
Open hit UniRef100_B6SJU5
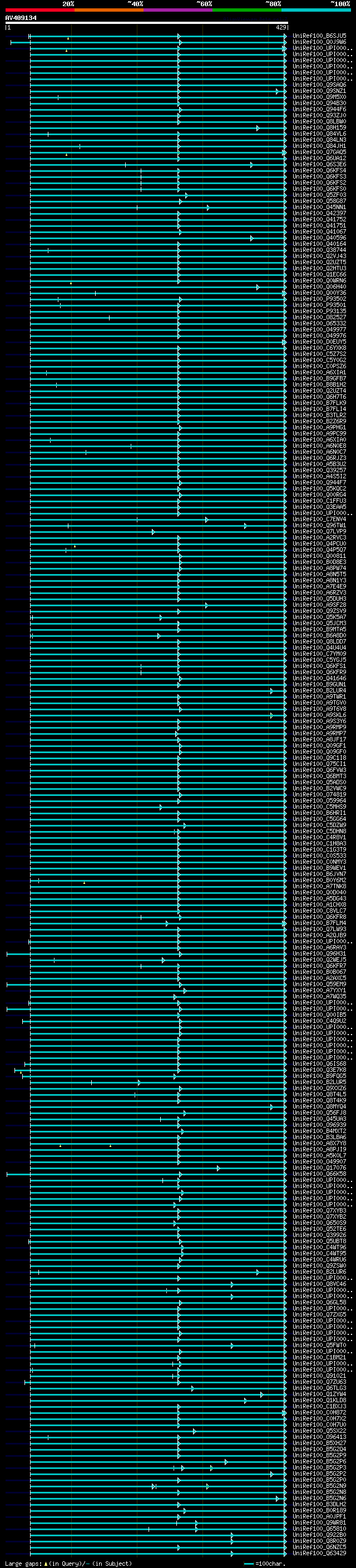pyautogui.click(x=319, y=36)
